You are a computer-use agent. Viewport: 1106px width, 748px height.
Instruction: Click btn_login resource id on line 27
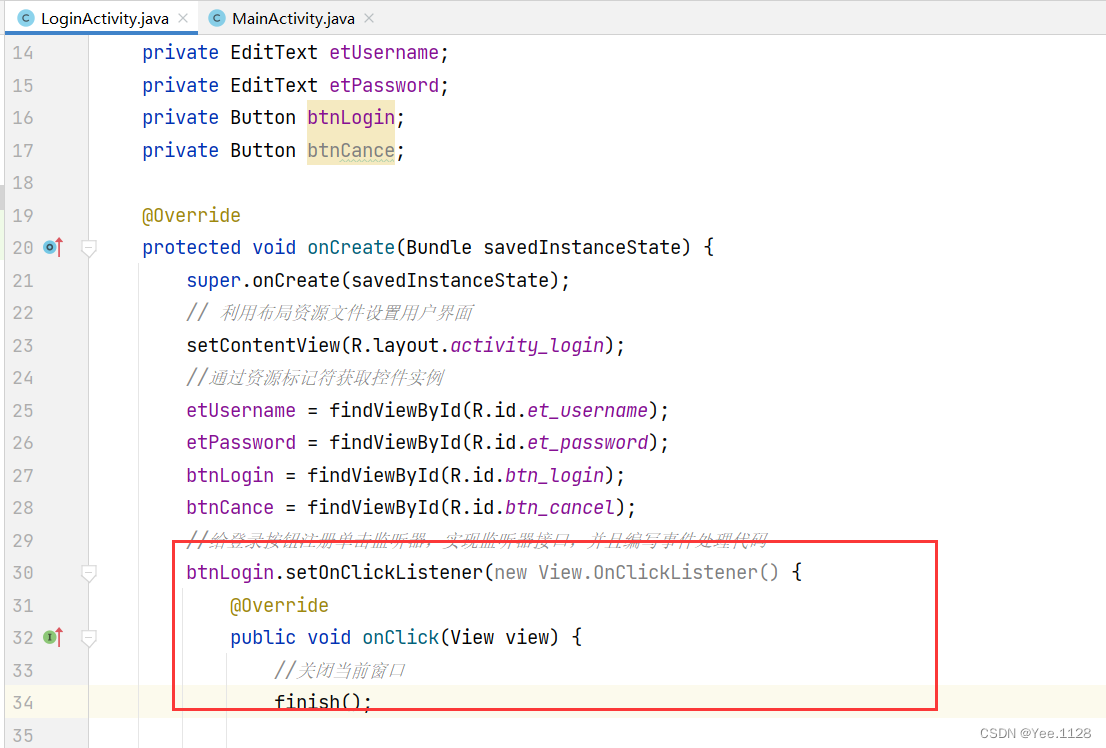click(x=554, y=475)
